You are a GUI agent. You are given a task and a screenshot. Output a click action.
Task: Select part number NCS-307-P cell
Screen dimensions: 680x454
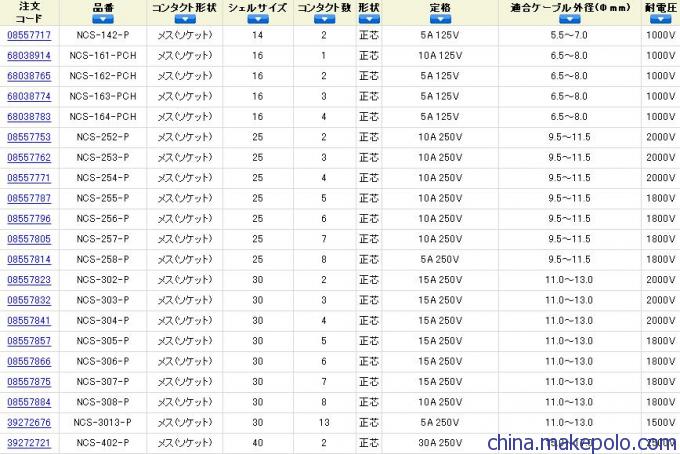(x=103, y=382)
